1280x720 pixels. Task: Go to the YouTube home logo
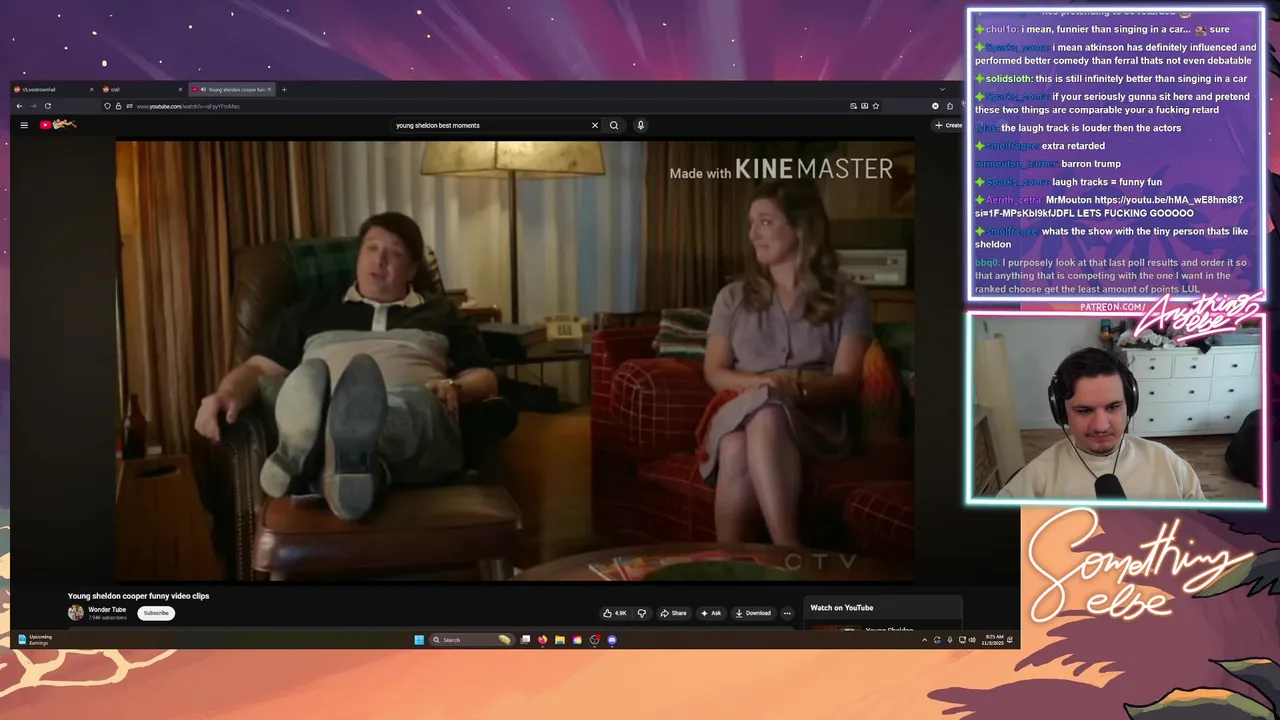[x=58, y=125]
